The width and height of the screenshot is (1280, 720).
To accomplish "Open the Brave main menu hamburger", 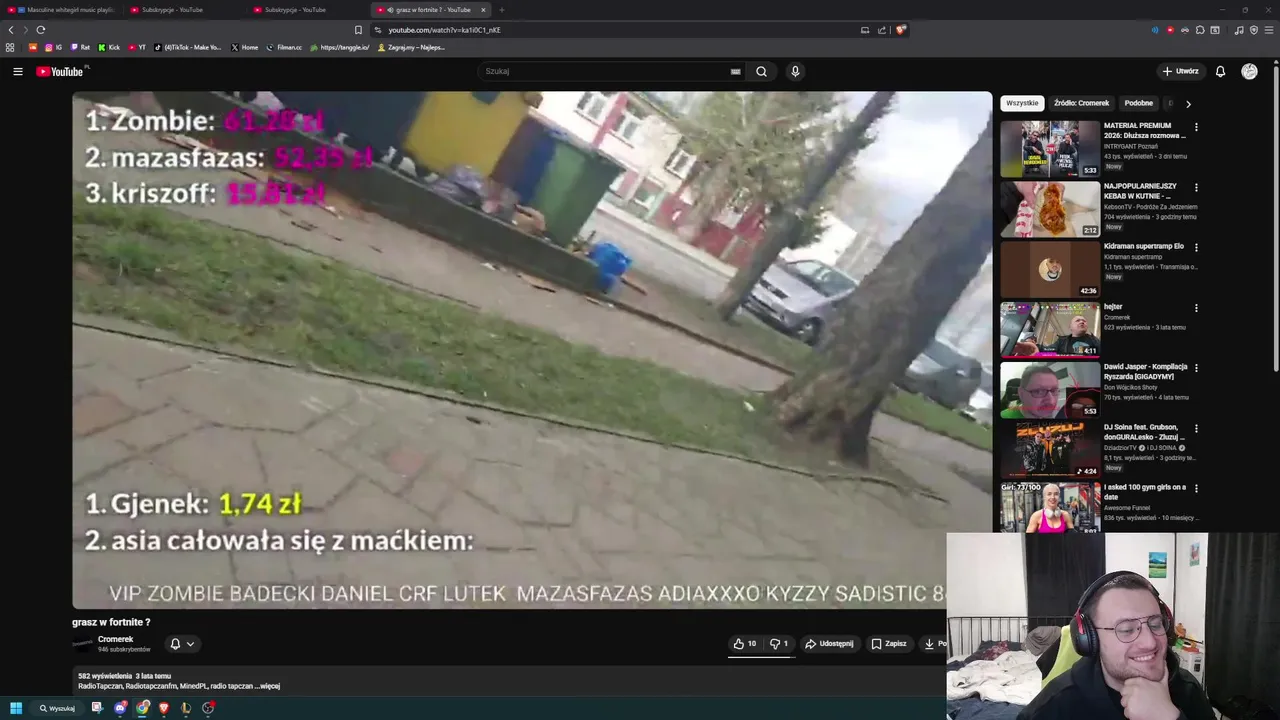I will tap(1268, 30).
